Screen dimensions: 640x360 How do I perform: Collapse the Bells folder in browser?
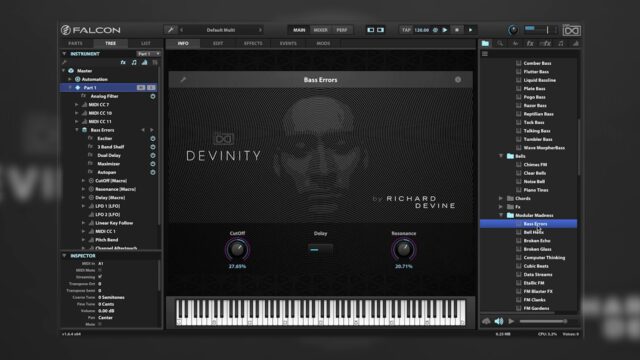(501, 156)
